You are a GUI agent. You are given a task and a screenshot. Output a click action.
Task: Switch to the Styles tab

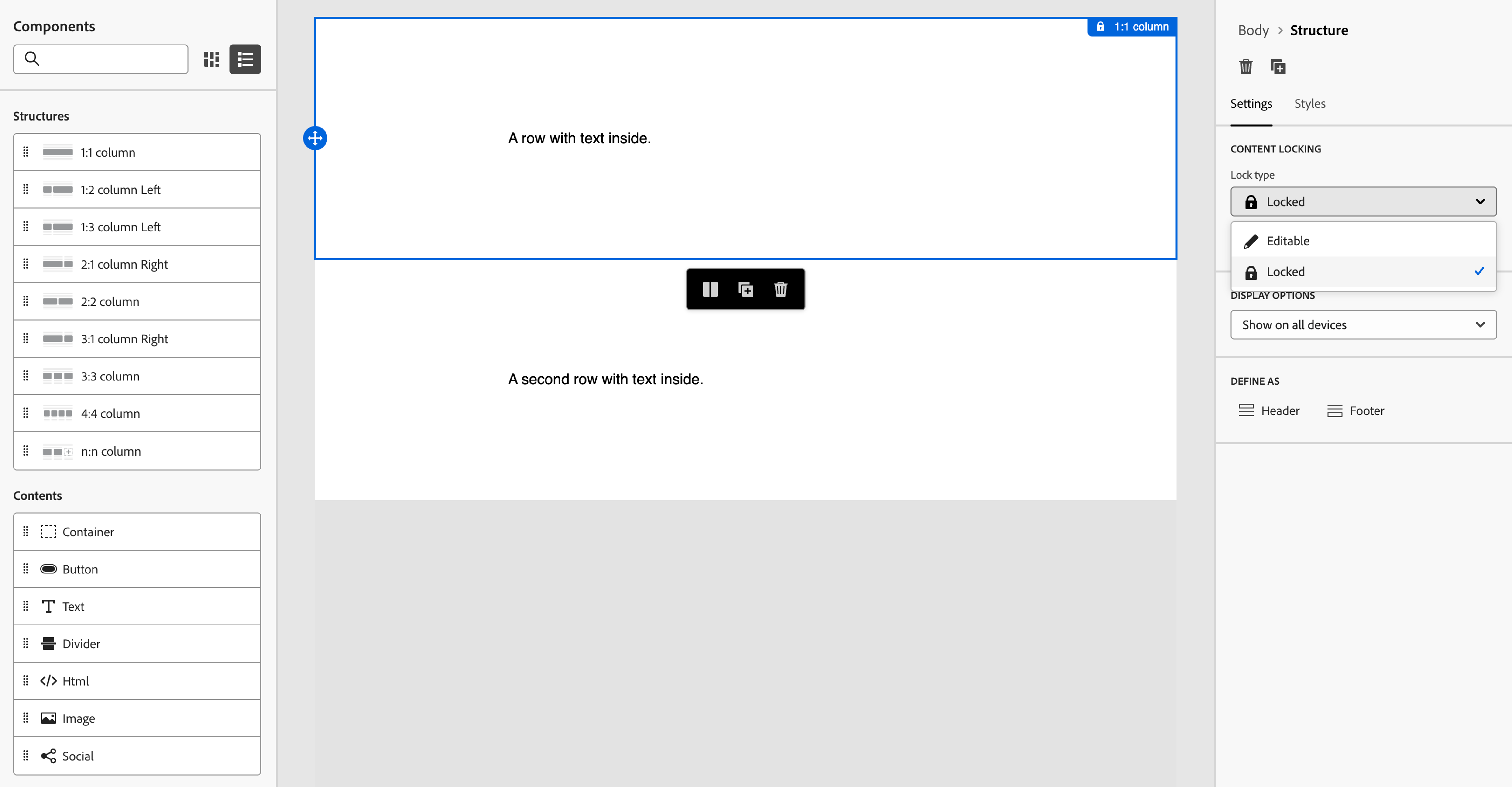click(1310, 104)
